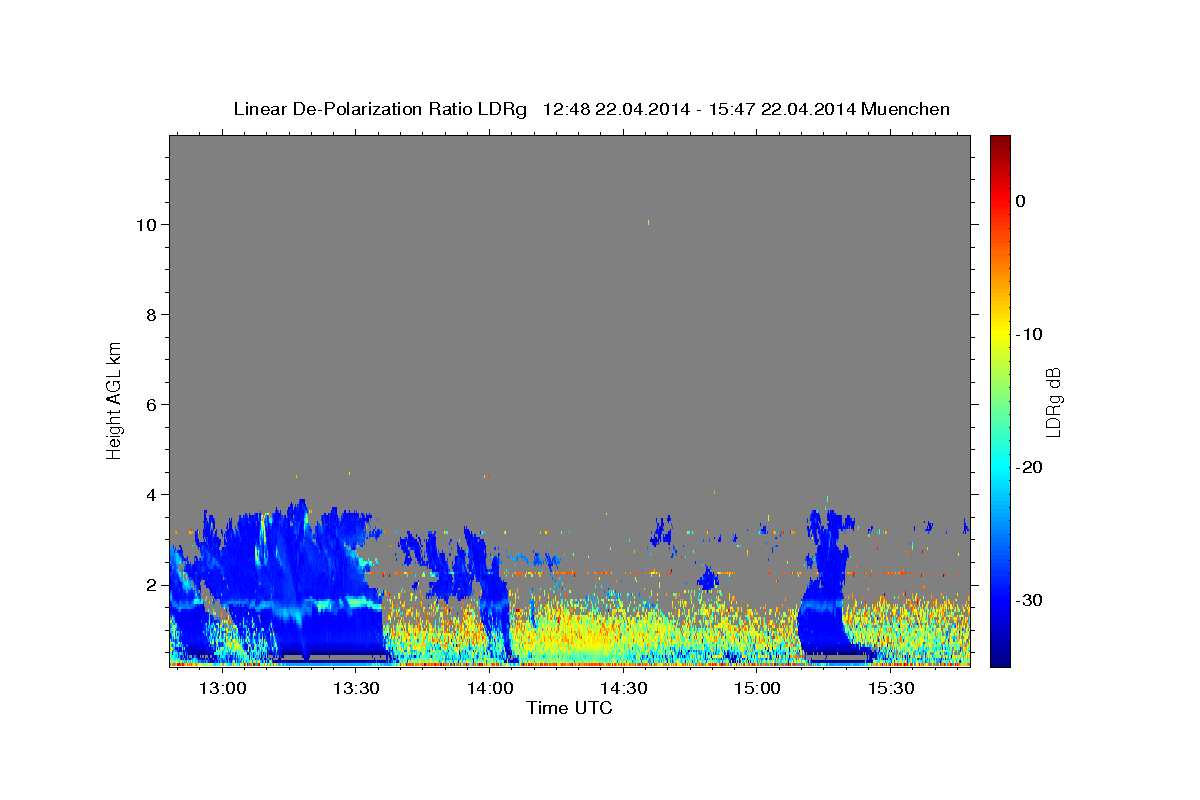Screen dimensions: 1200x800
Task: Click the colorbar value 0
Action: [1020, 201]
